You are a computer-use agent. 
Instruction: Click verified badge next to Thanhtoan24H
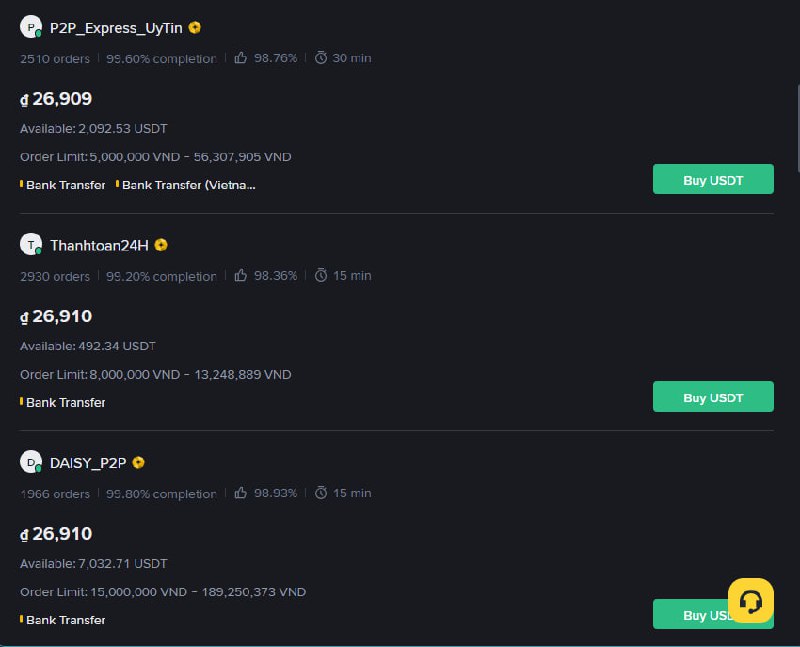pos(161,244)
